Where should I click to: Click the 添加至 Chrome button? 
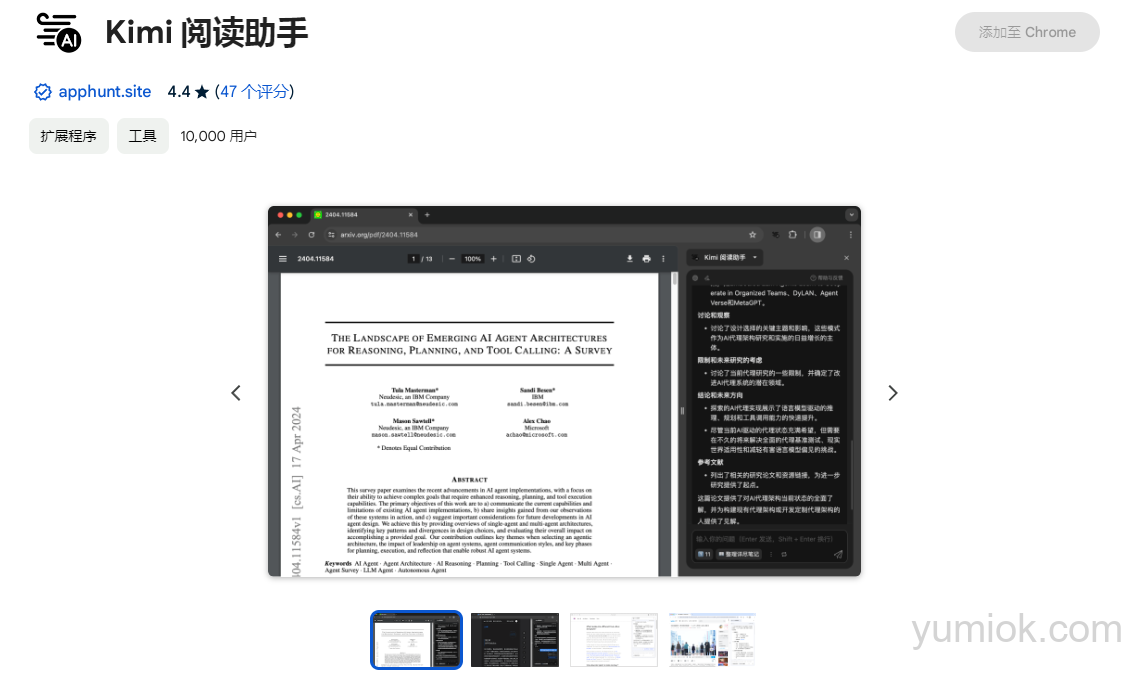[x=1027, y=32]
